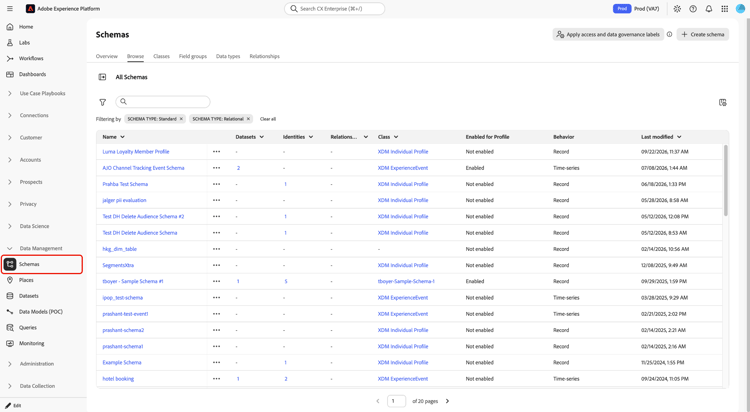Open more actions for hkg_dim_table row

point(217,249)
